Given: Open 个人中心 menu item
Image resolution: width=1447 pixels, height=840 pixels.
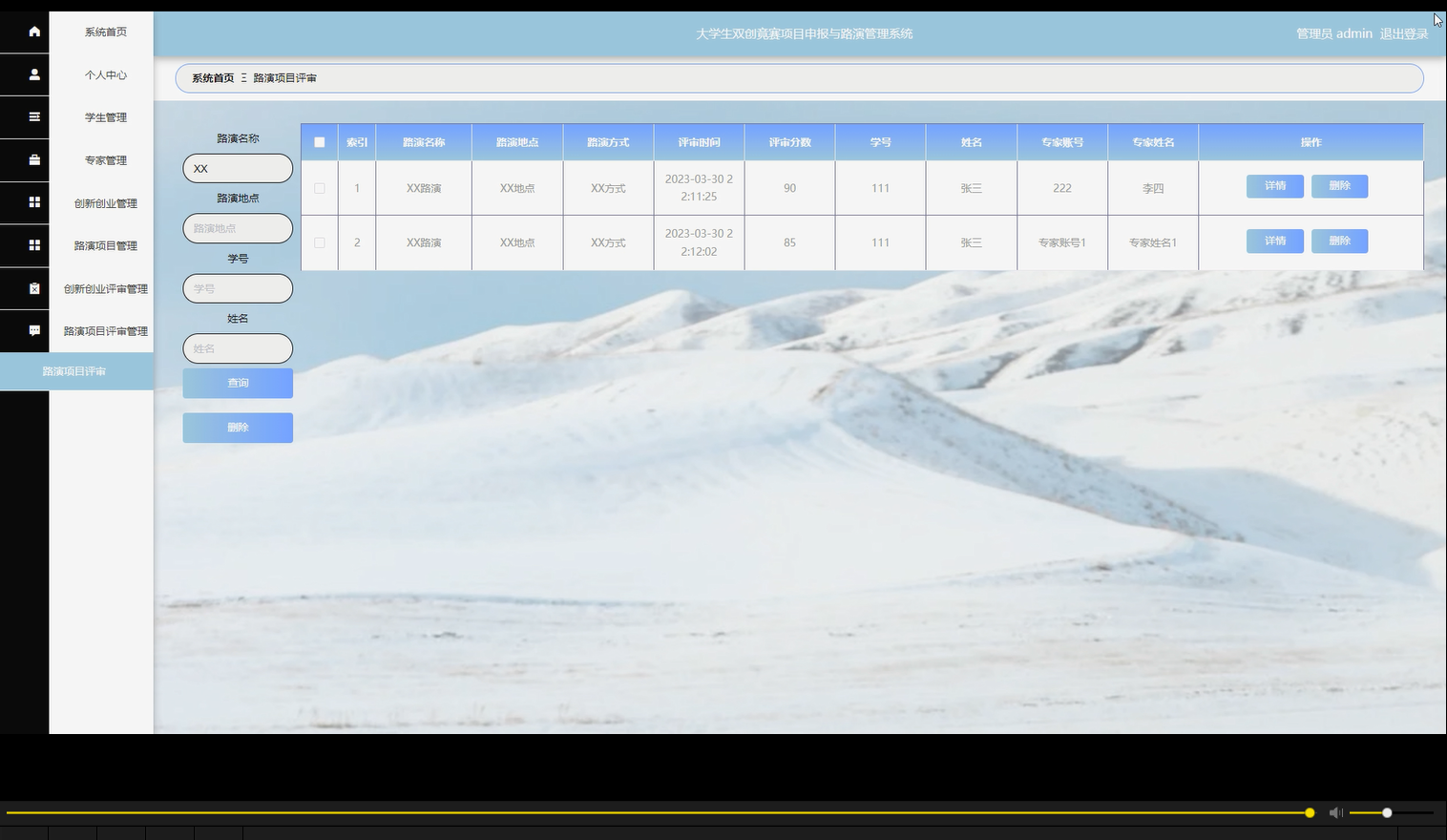Looking at the screenshot, I should (x=105, y=75).
